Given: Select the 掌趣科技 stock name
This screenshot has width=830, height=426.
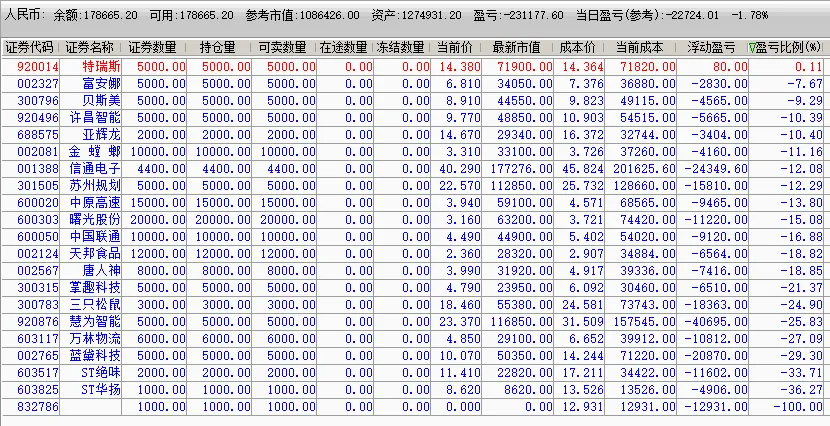Looking at the screenshot, I should point(95,288).
